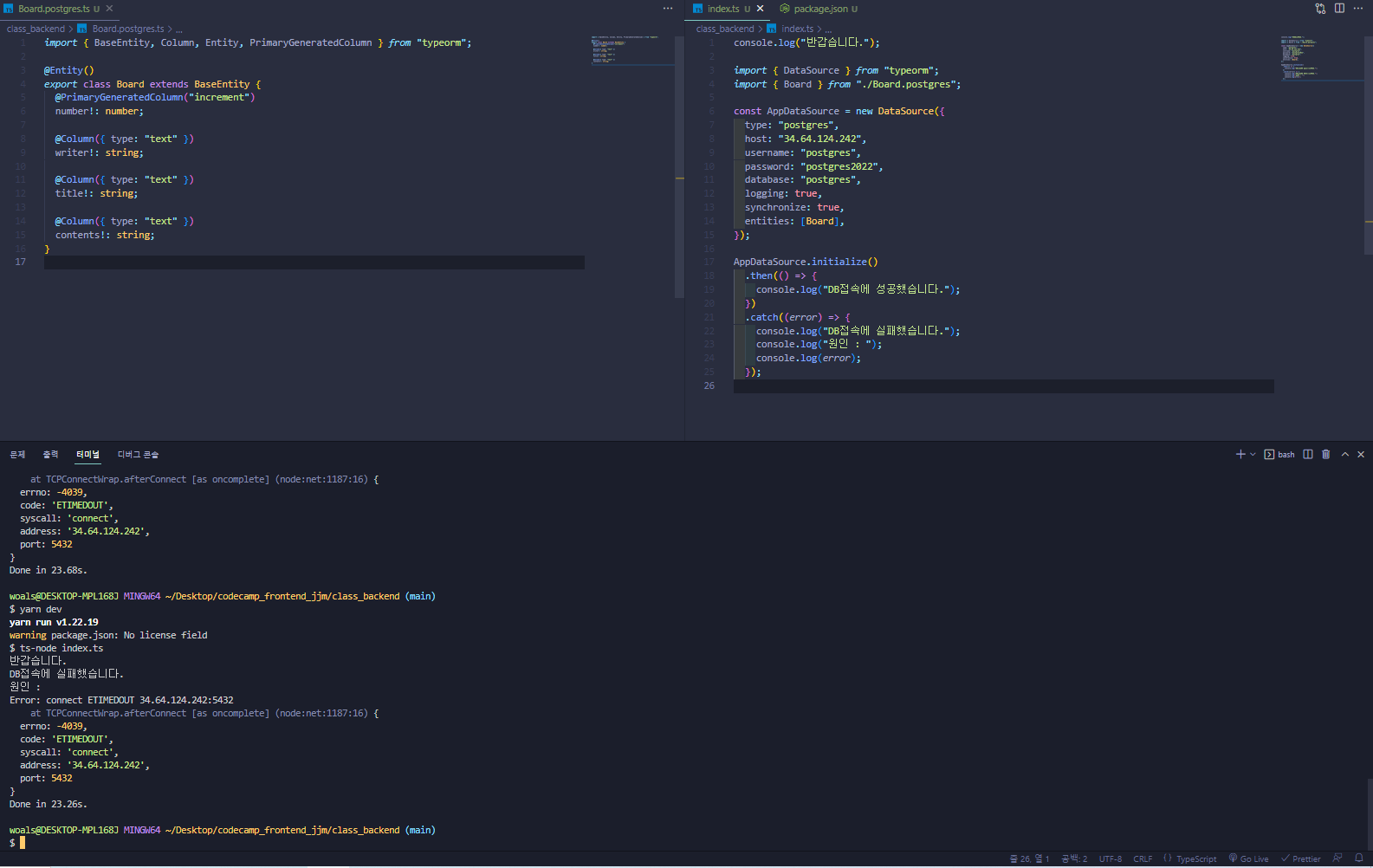This screenshot has width=1373, height=868.
Task: Expand the new terminal profile dropdown arrow
Action: click(x=1253, y=454)
